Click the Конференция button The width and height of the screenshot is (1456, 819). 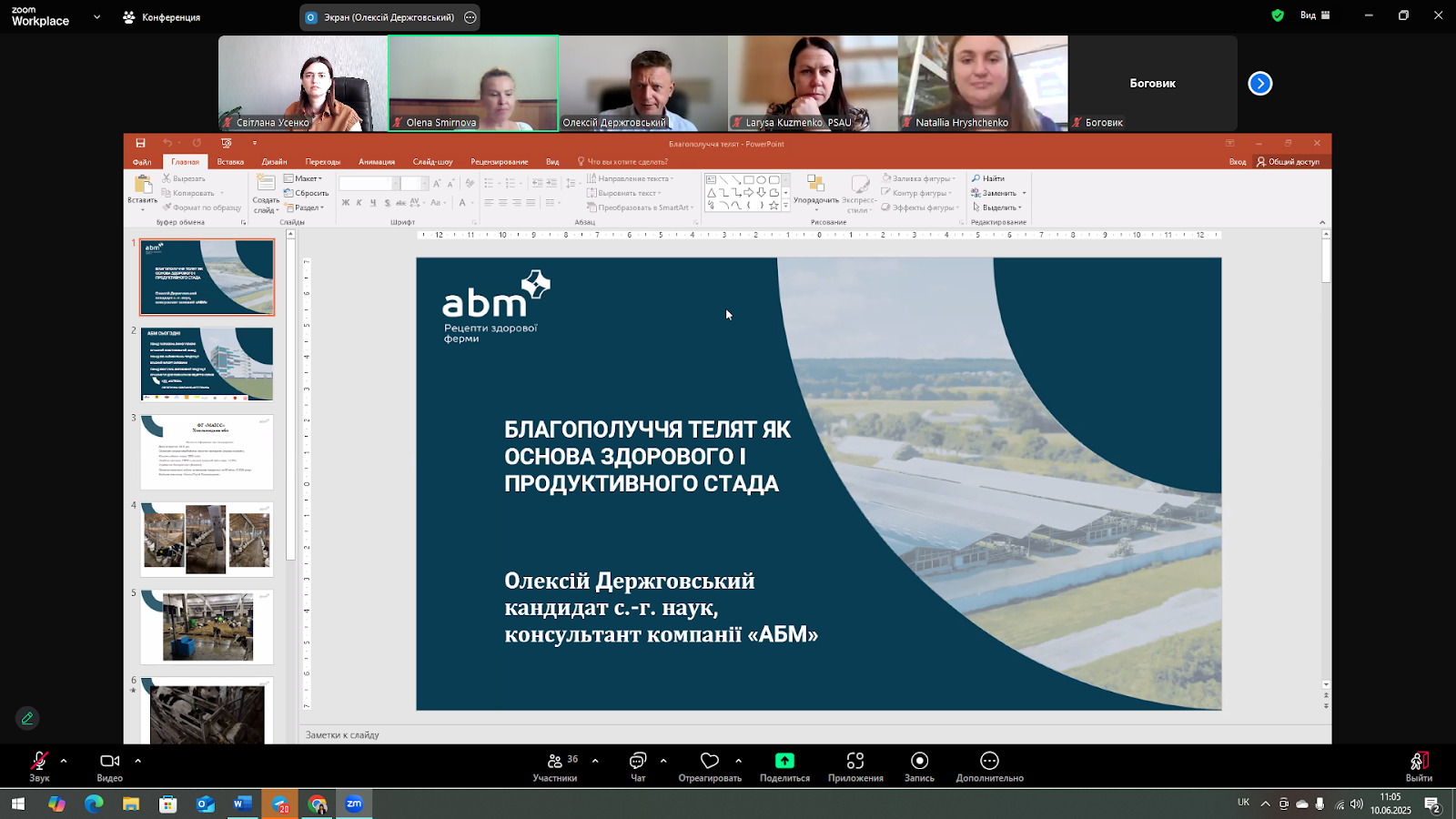(x=162, y=17)
